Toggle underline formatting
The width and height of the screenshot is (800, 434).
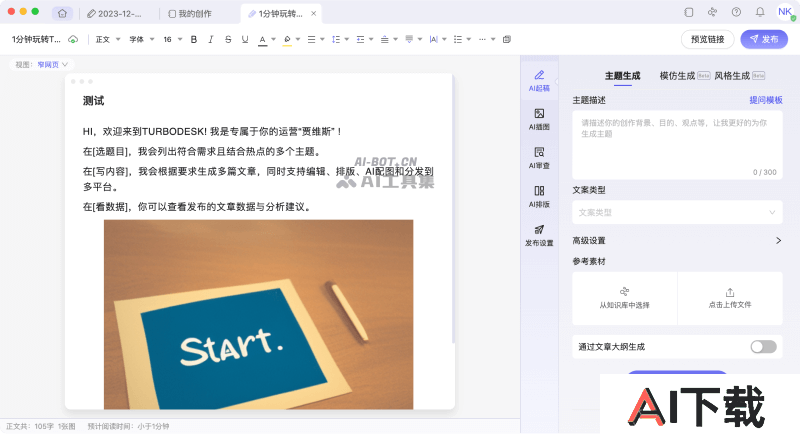tap(245, 39)
